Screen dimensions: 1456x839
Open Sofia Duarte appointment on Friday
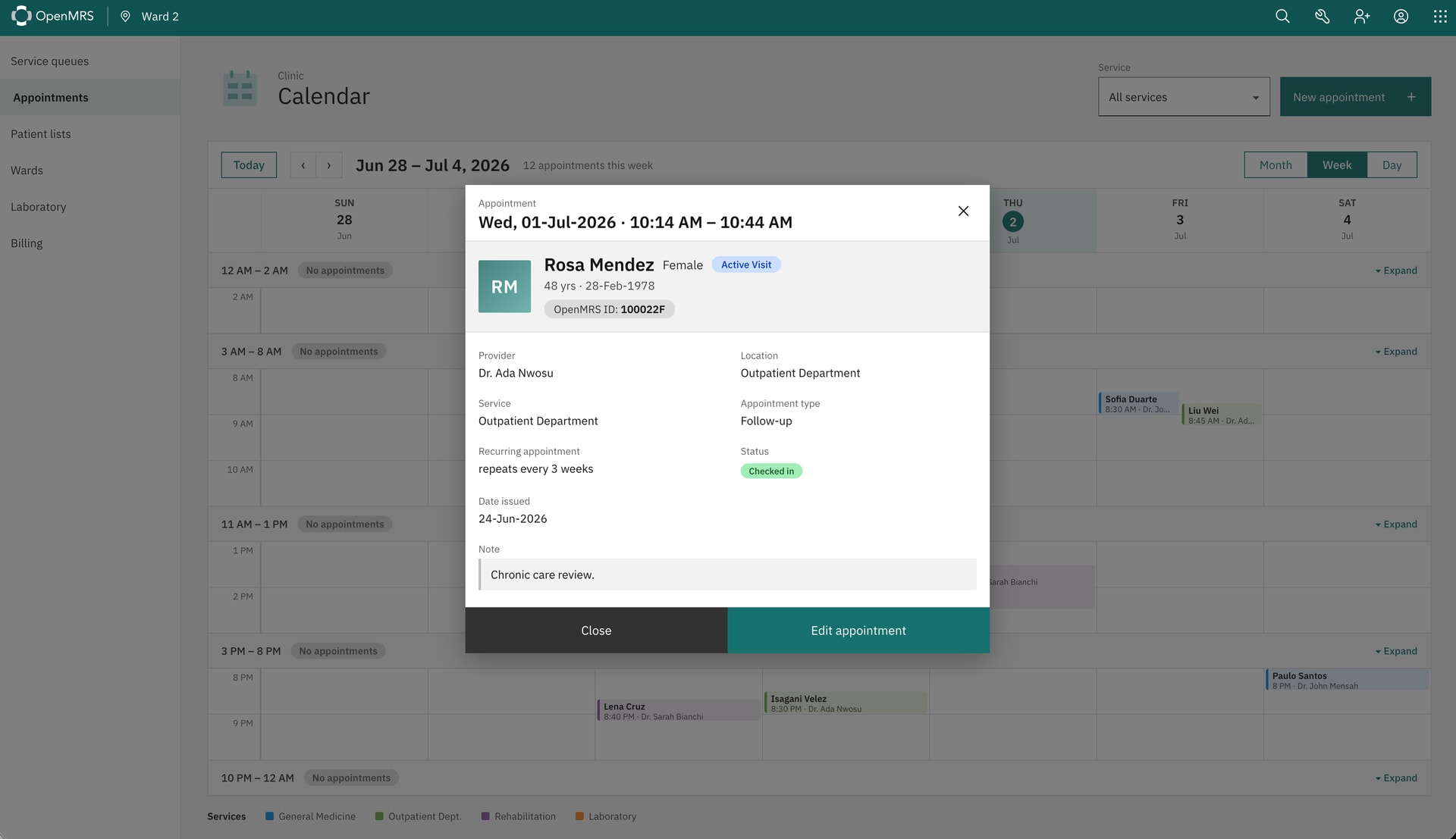tap(1137, 403)
